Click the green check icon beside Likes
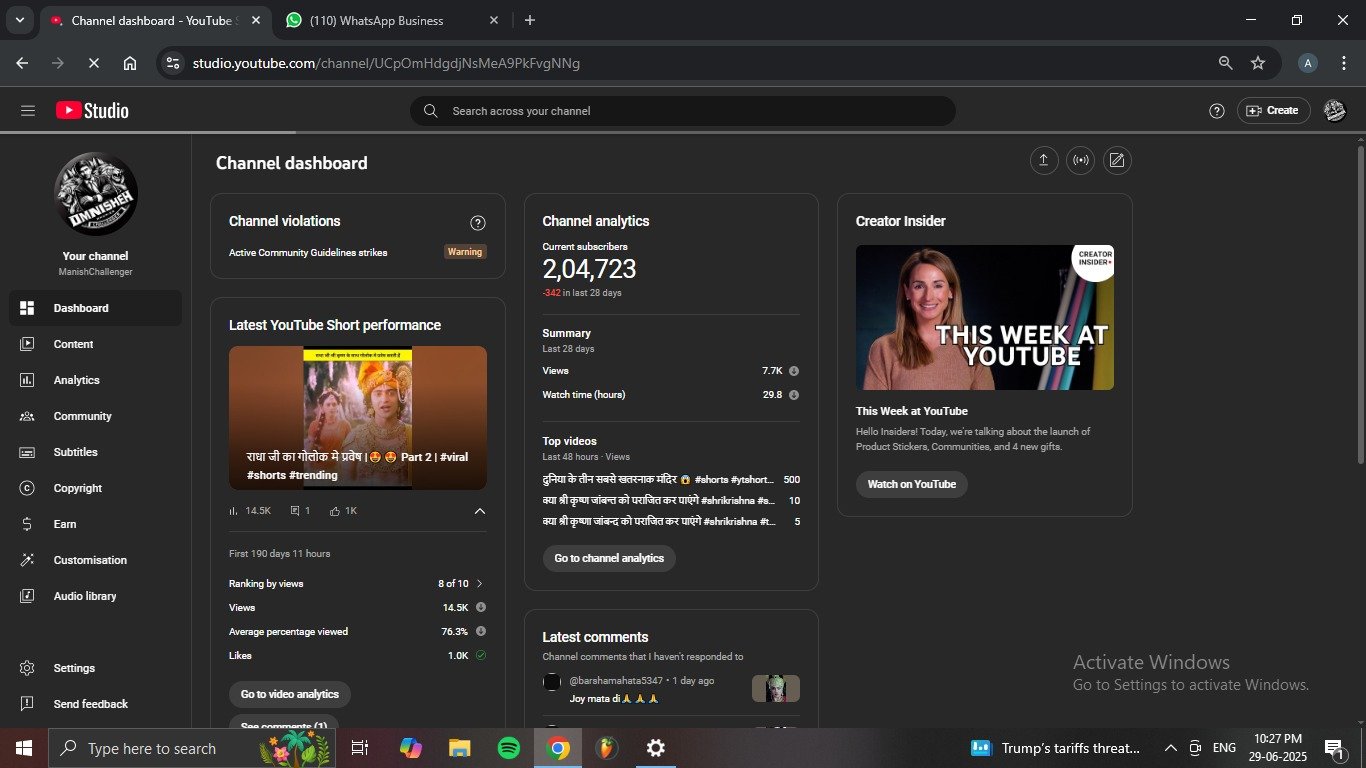1366x768 pixels. 481,655
